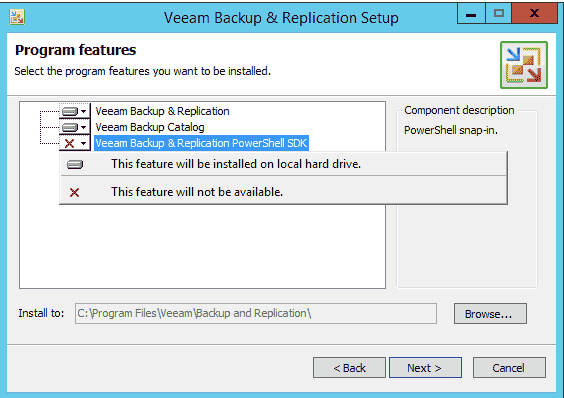This screenshot has width=564, height=398.
Task: Cancel the setup wizard
Action: click(x=509, y=368)
